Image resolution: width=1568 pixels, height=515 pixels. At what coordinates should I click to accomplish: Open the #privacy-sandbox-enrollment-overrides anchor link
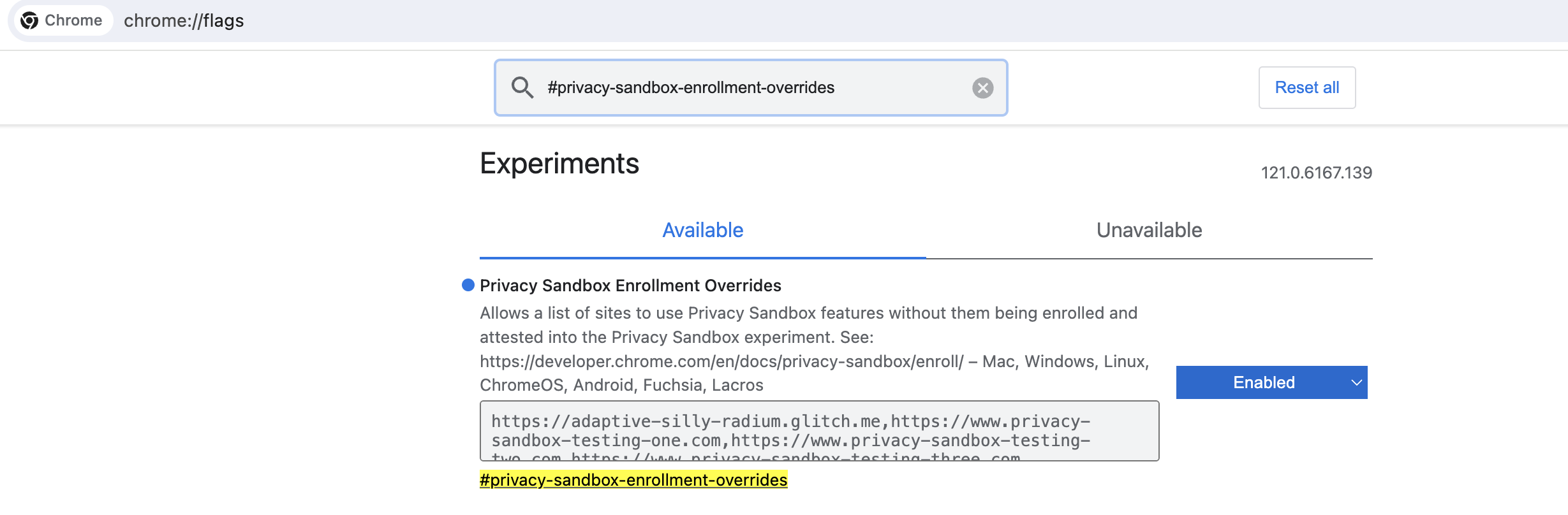[633, 480]
